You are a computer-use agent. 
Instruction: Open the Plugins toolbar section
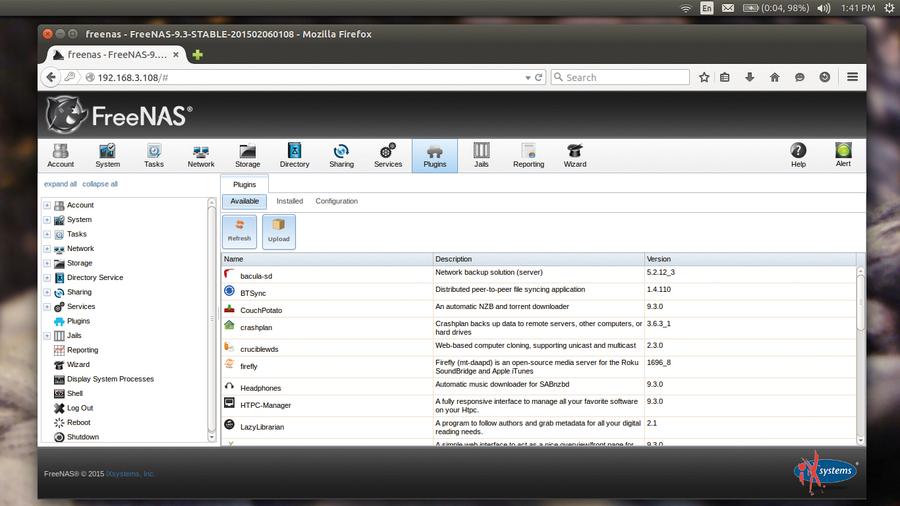click(x=435, y=155)
